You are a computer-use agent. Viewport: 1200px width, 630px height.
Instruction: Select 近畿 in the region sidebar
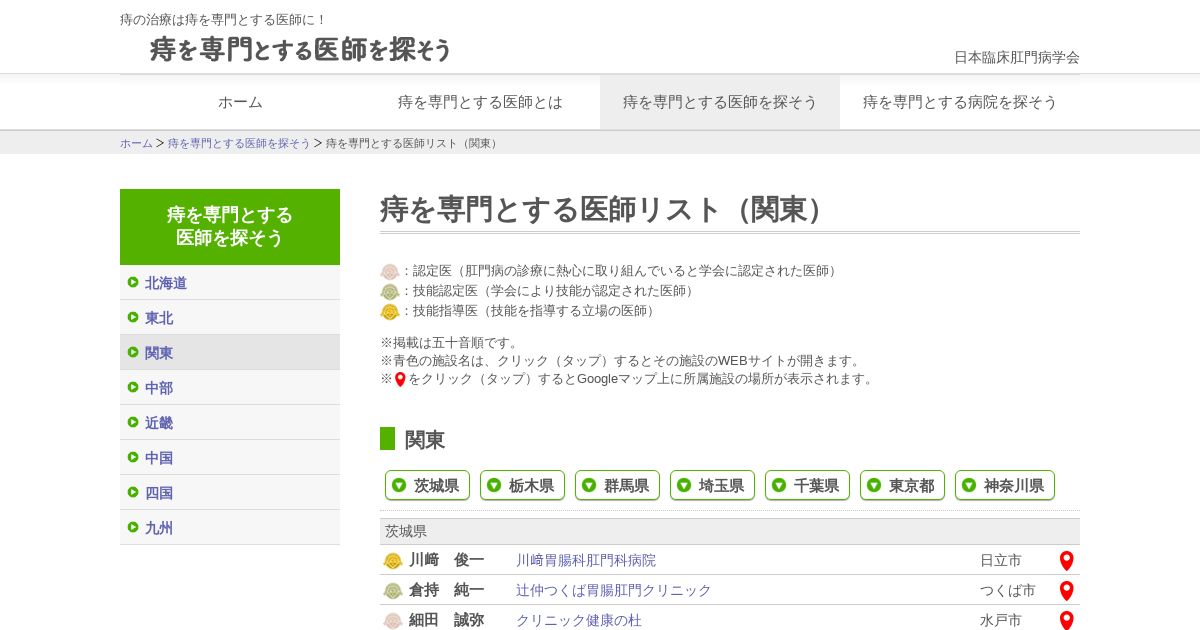click(230, 422)
